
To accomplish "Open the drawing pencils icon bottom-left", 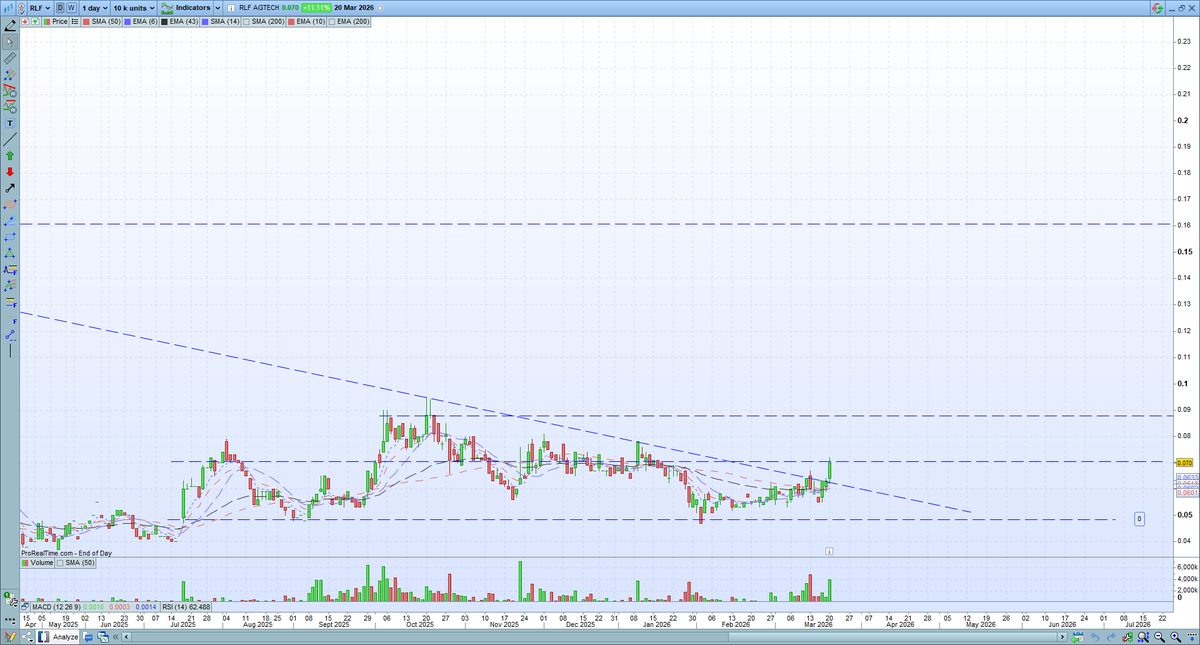I will coord(10,637).
